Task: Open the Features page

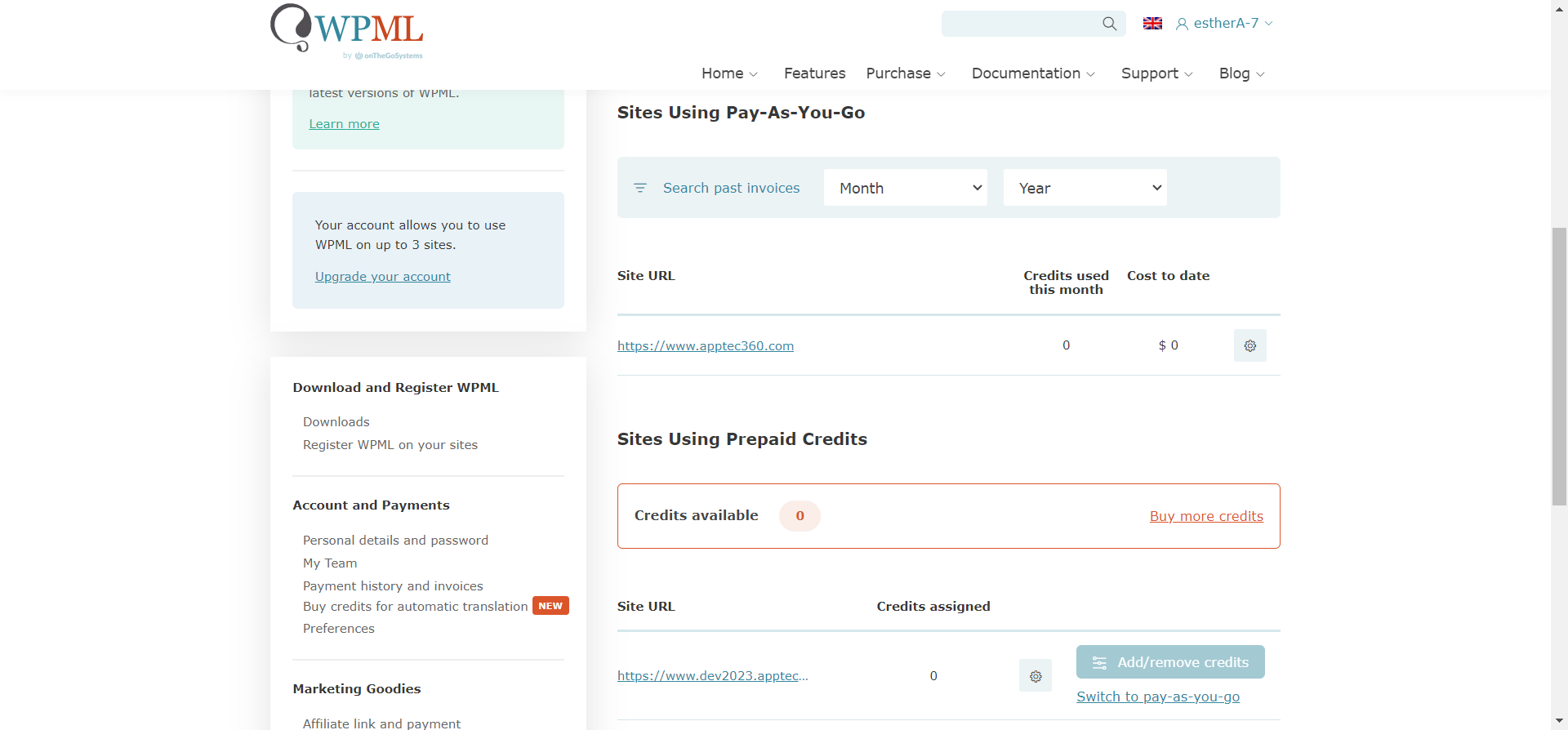Action: pos(814,73)
